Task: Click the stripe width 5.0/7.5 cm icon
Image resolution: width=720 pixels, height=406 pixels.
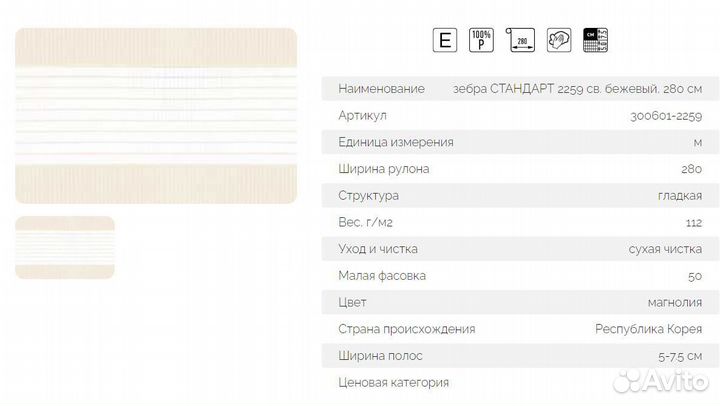Action: [x=596, y=40]
